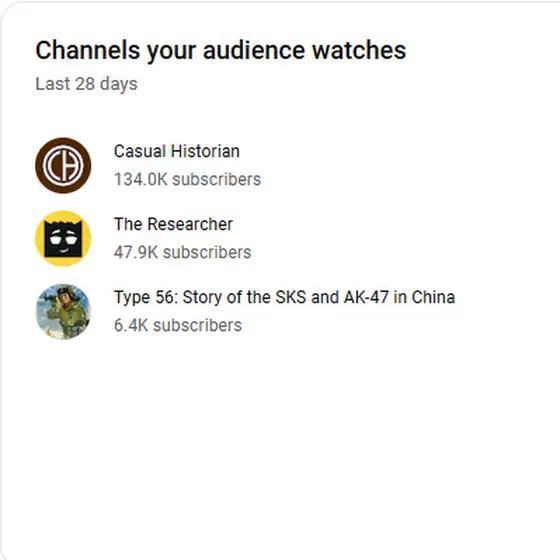Click The Researcher yellow avatar icon
Screen dimensions: 560x560
(x=63, y=239)
